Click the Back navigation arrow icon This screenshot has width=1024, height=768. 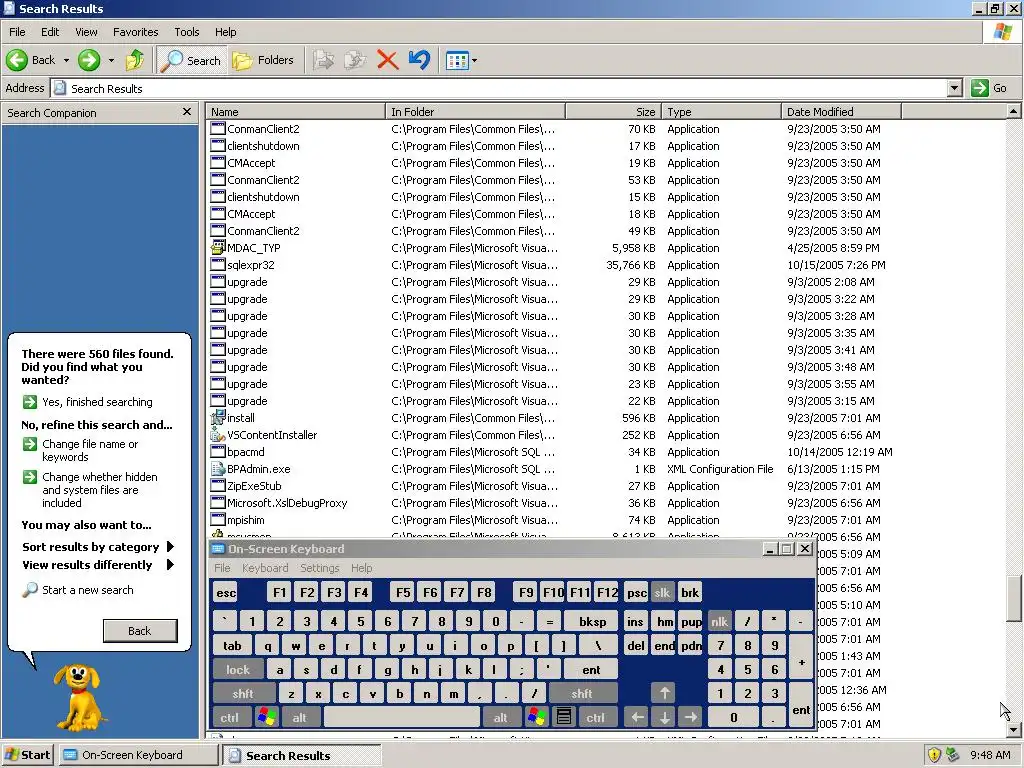click(x=17, y=60)
